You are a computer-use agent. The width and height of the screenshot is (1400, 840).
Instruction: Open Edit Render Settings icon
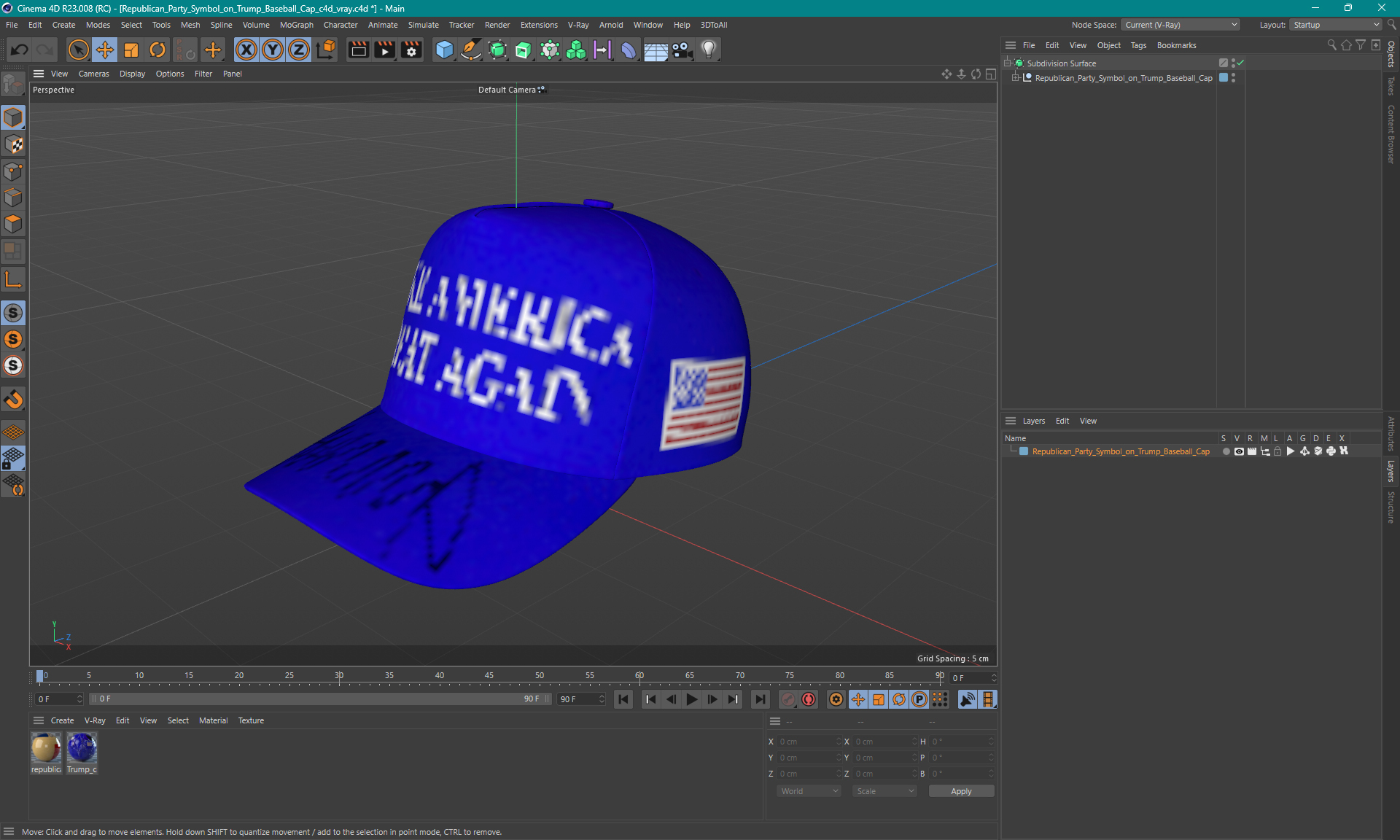coord(412,50)
